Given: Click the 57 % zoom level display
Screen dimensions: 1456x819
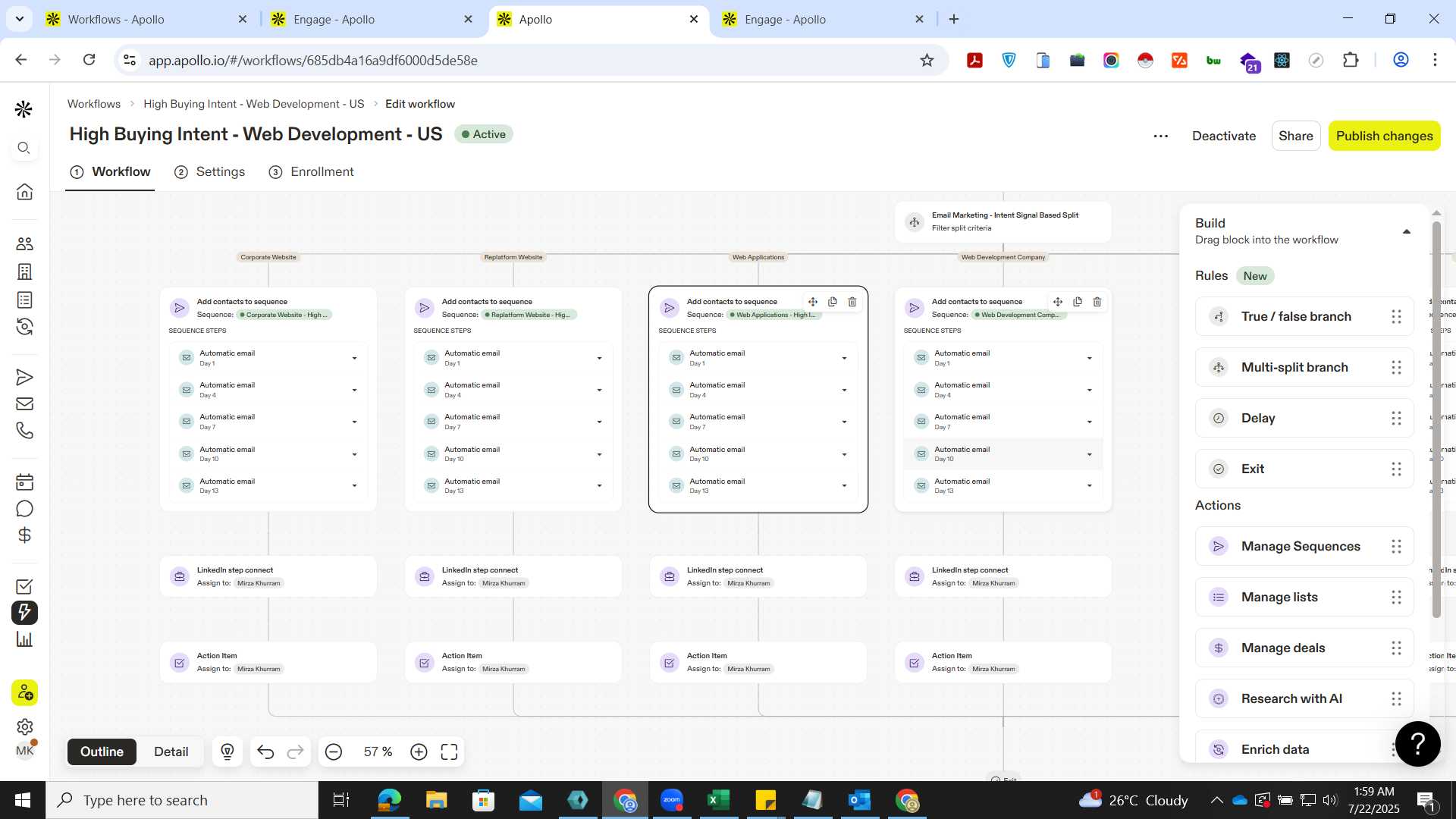Looking at the screenshot, I should [x=378, y=752].
